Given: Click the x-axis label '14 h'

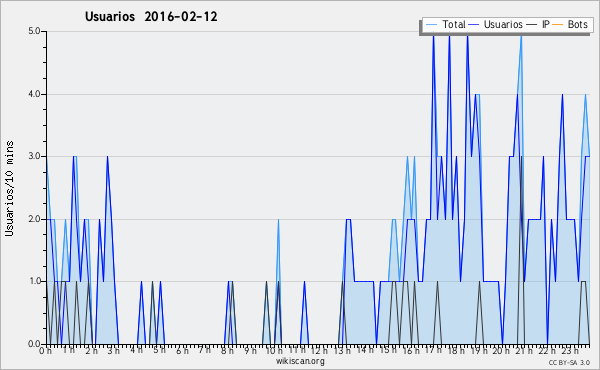Looking at the screenshot, I should (x=364, y=350).
